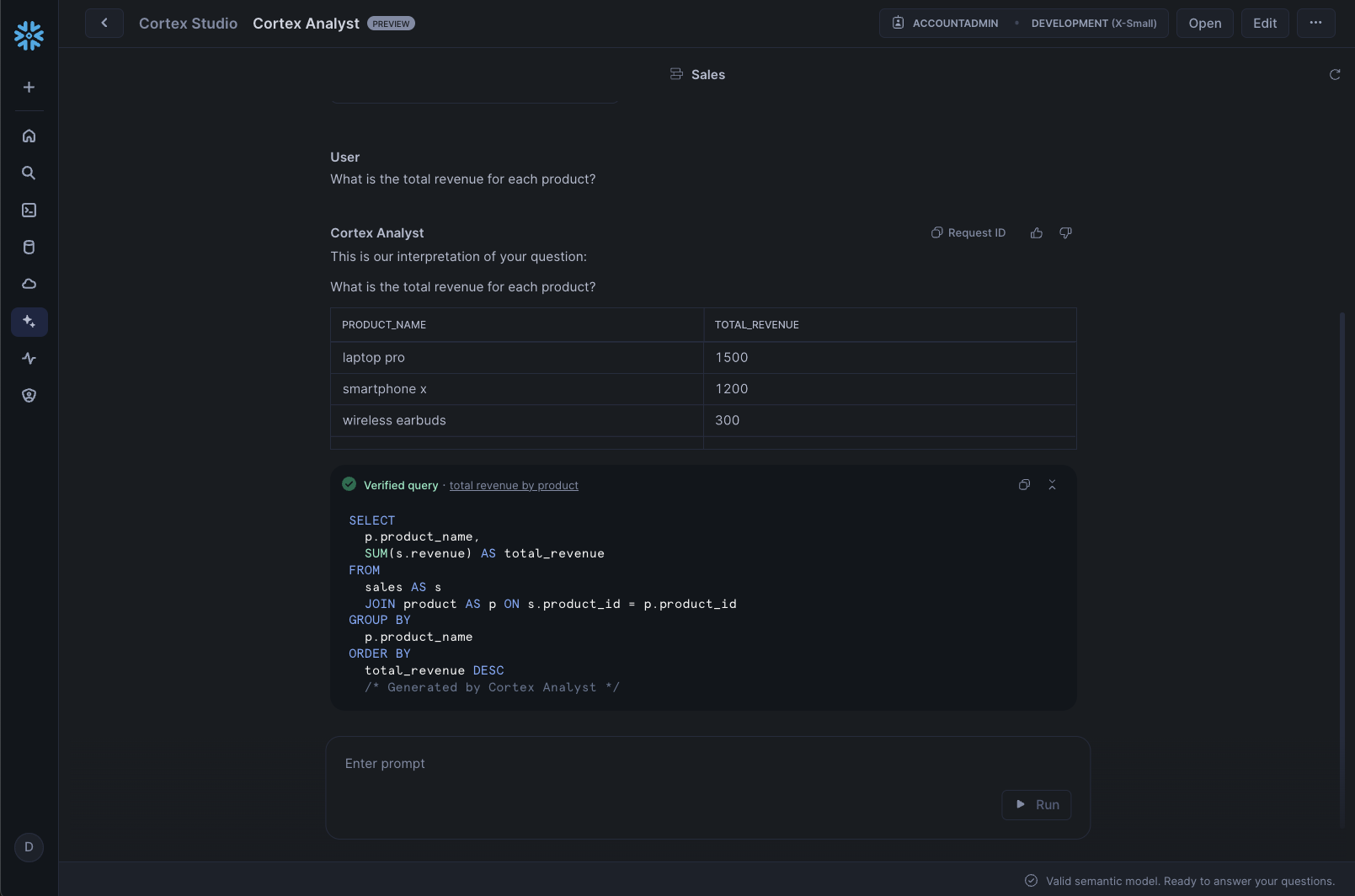The image size is (1355, 896).
Task: Click PRODUCT_NAME column header
Action: (516, 325)
